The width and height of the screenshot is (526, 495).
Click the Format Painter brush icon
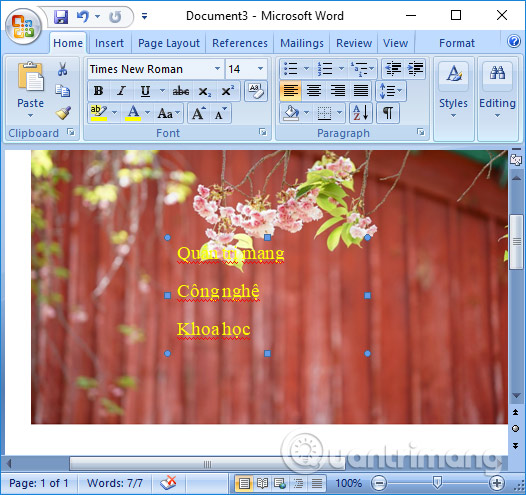pyautogui.click(x=63, y=113)
